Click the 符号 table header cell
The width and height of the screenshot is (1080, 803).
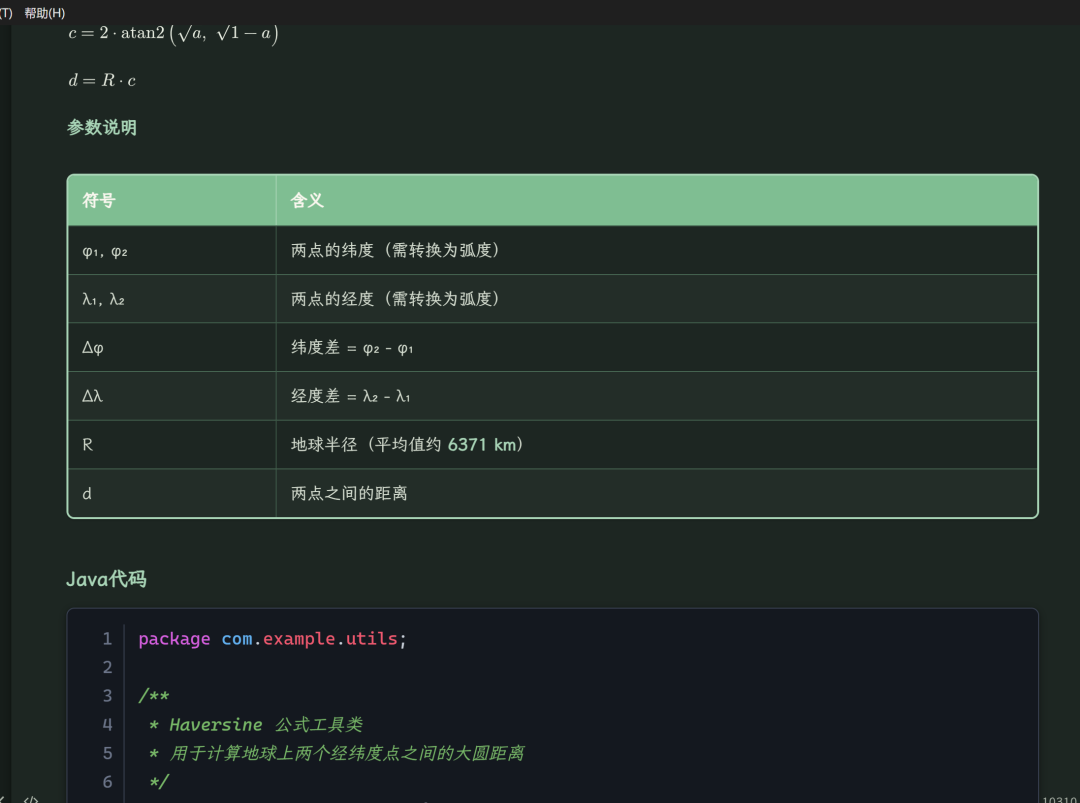click(172, 200)
